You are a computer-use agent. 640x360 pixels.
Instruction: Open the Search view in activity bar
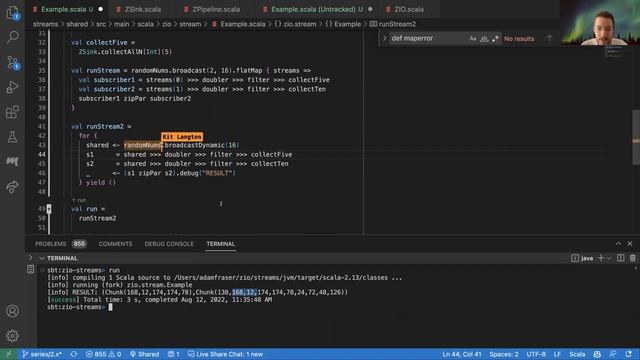click(x=12, y=37)
